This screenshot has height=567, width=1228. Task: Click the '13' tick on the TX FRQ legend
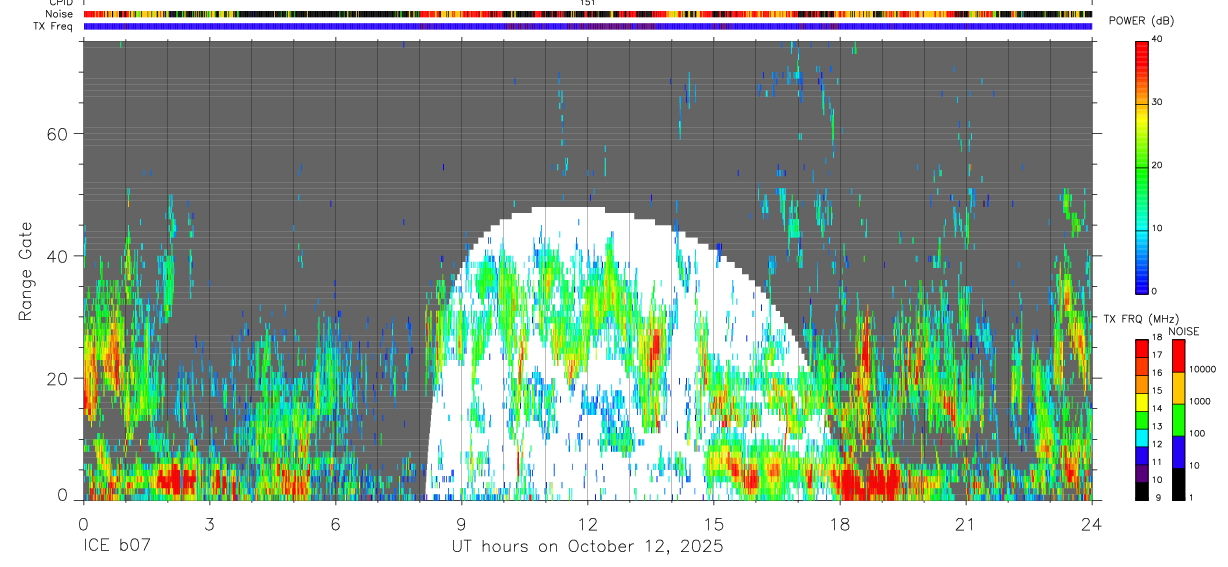pyautogui.click(x=1157, y=427)
